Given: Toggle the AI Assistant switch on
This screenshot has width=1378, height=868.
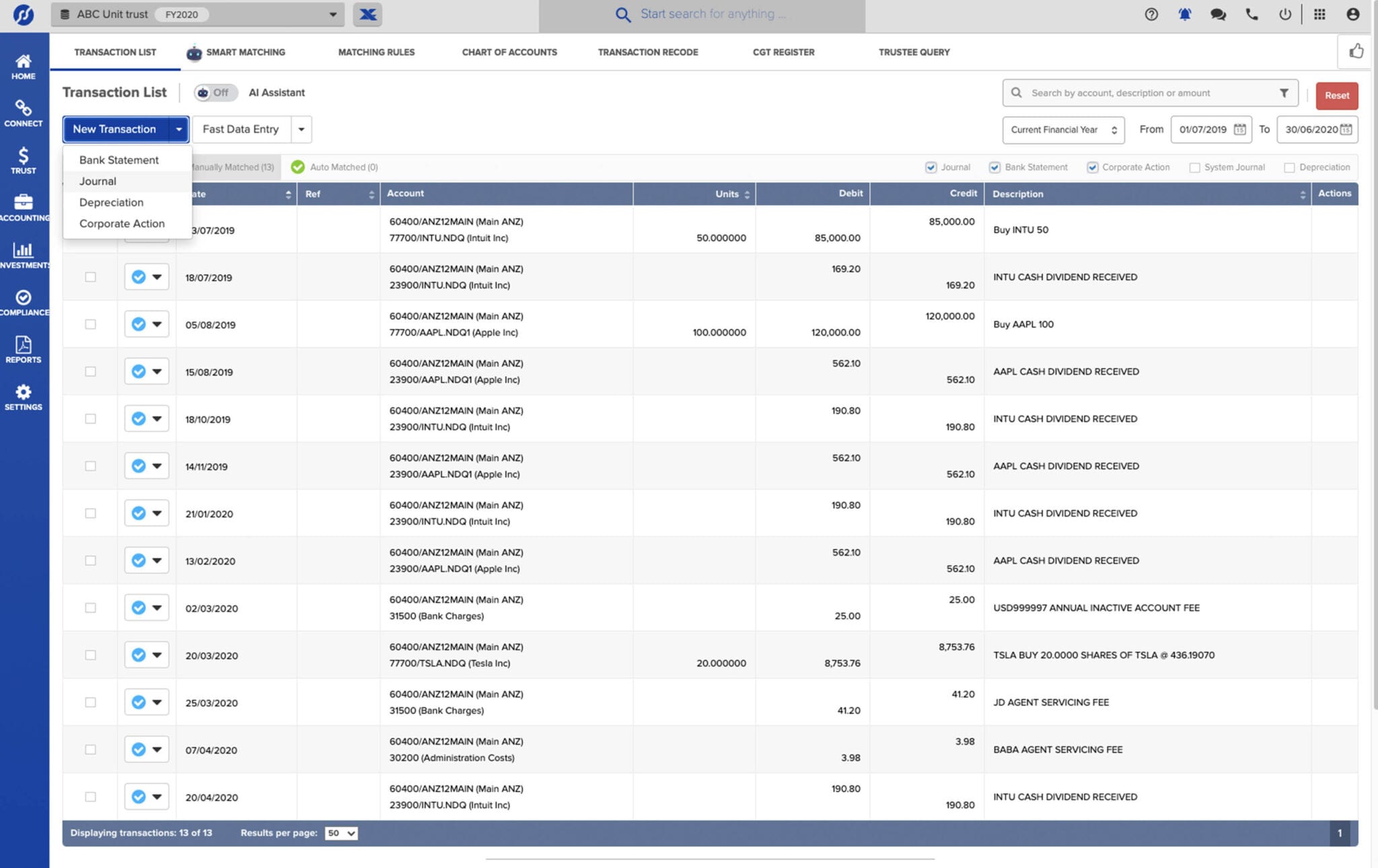Looking at the screenshot, I should [x=215, y=93].
